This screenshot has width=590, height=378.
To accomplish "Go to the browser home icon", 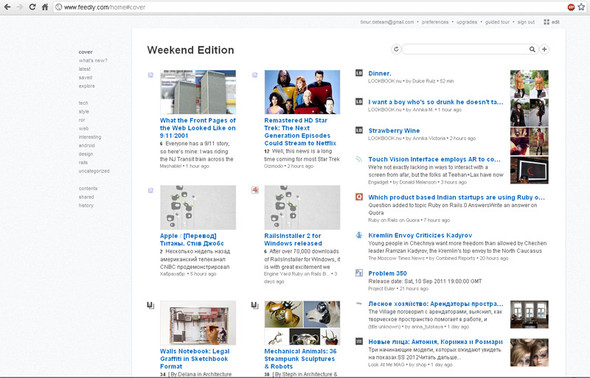I will pos(45,7).
